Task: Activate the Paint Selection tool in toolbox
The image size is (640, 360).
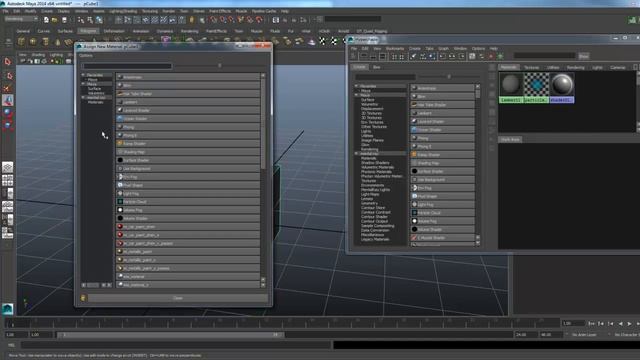Action: coord(7,88)
